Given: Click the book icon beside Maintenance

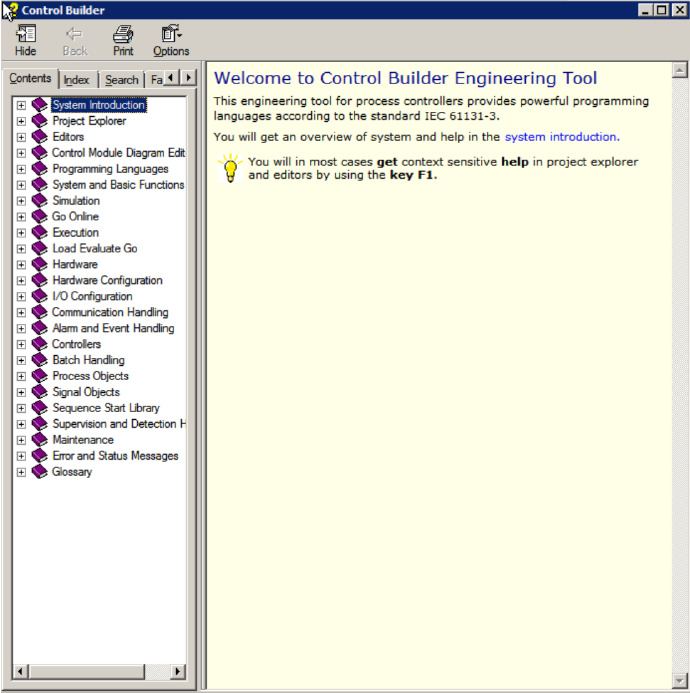Looking at the screenshot, I should [x=40, y=440].
